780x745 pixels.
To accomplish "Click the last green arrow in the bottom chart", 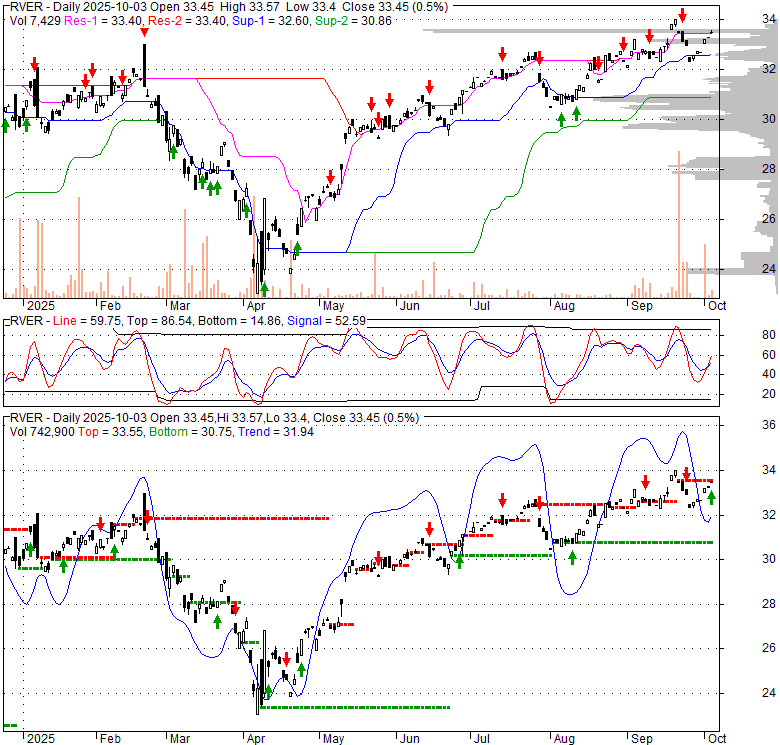I will [712, 497].
